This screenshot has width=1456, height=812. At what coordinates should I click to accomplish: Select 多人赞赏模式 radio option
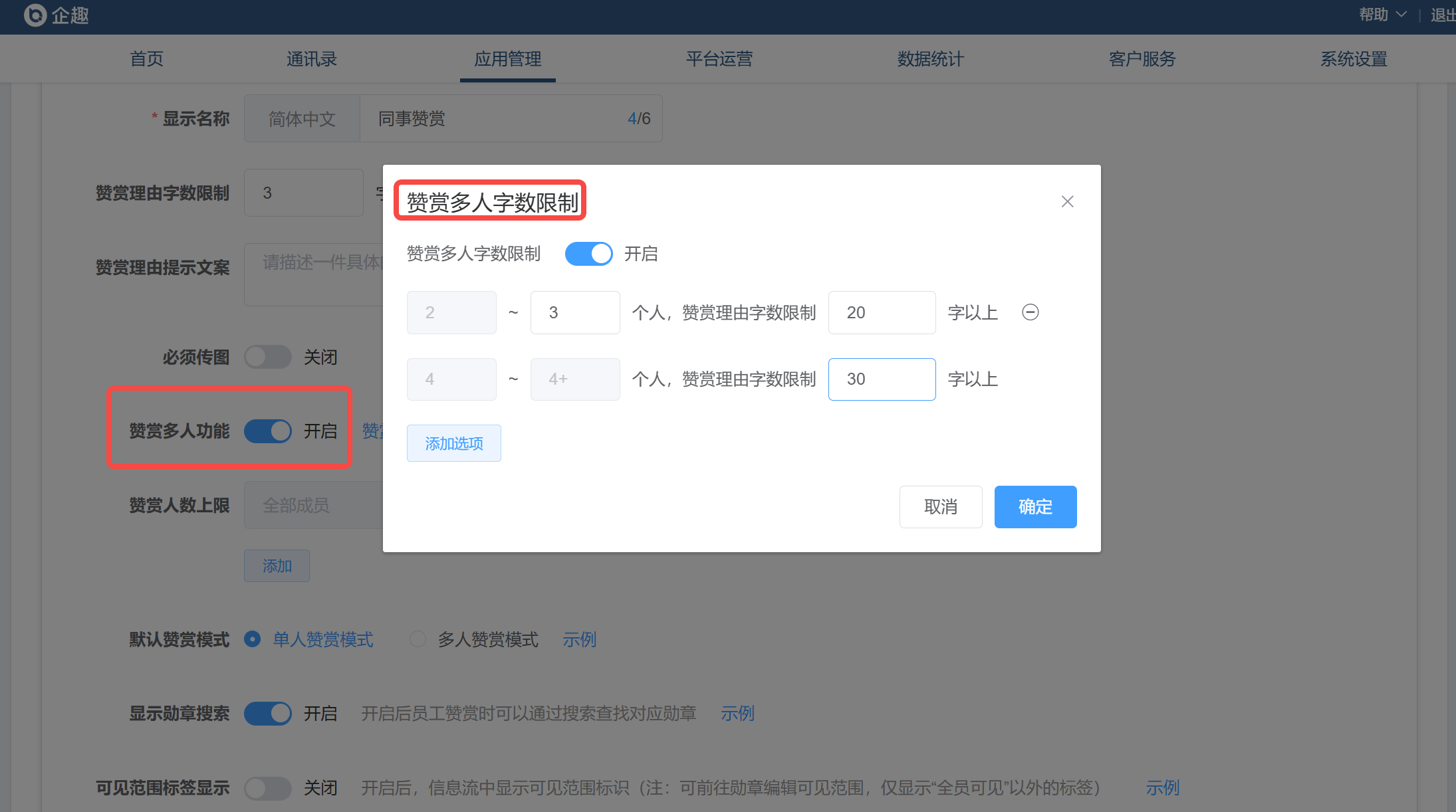pos(418,639)
